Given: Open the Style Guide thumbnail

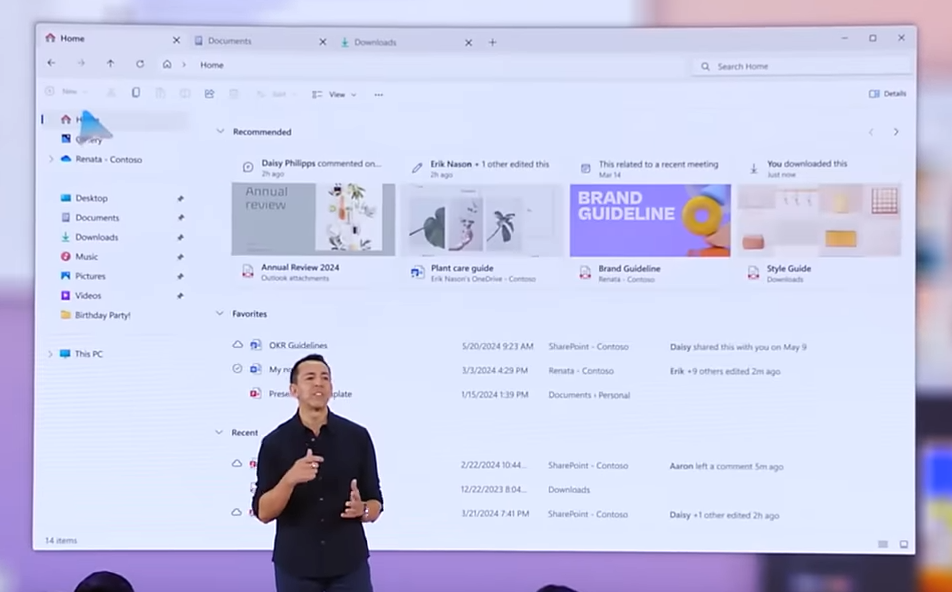Looking at the screenshot, I should pos(819,220).
